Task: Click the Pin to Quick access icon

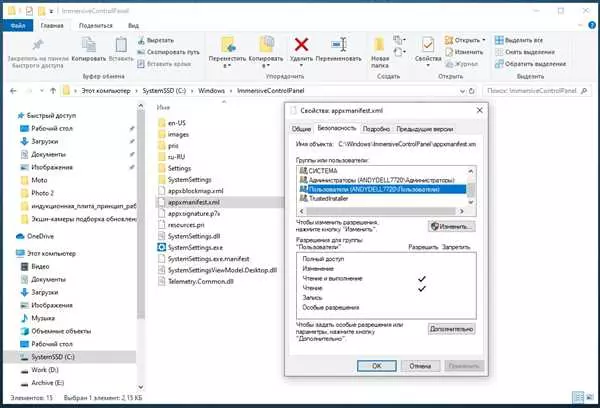Action: tap(38, 45)
